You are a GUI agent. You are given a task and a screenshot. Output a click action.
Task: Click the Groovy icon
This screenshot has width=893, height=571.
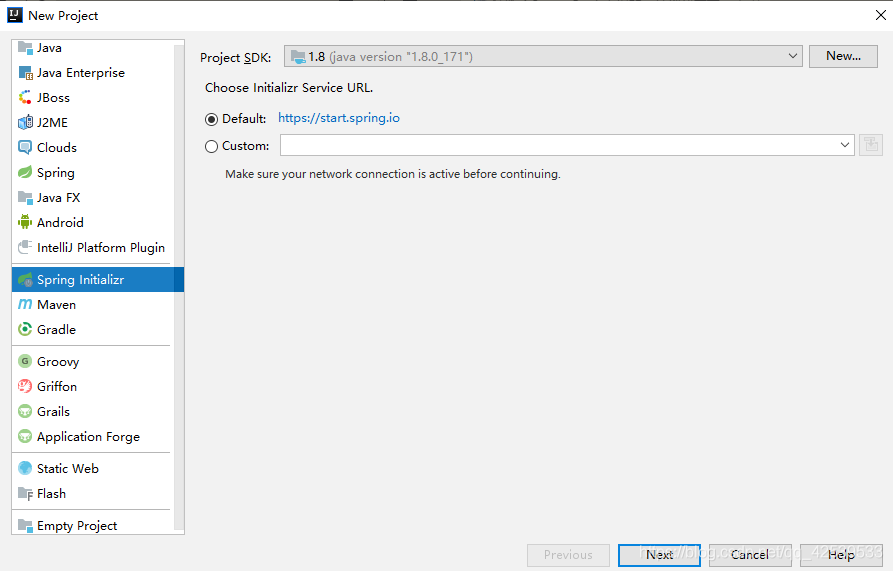[x=25, y=362]
